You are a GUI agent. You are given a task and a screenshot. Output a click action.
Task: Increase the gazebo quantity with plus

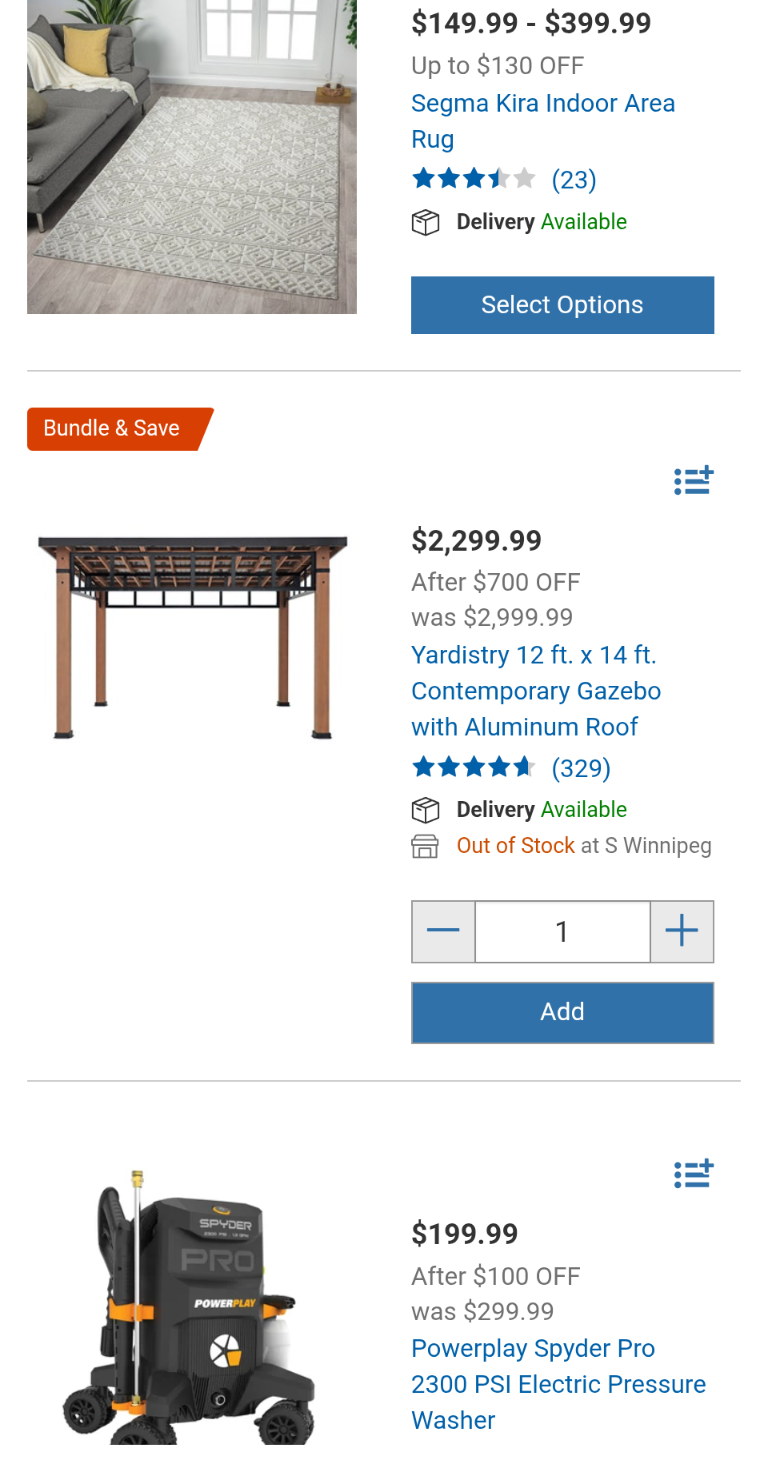point(682,932)
